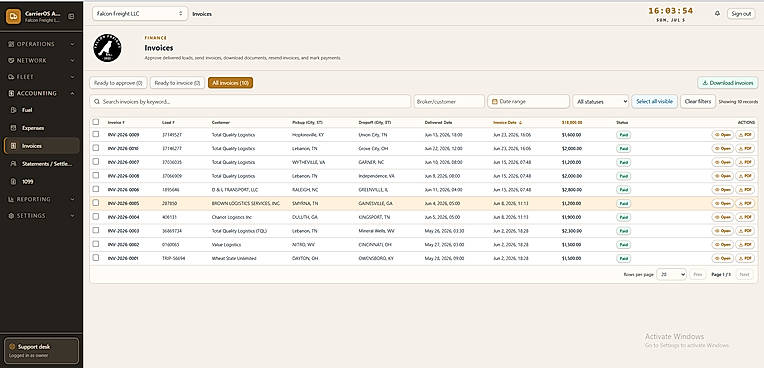Click customer BROWN LOGISTICS SERVICES, INC
The width and height of the screenshot is (764, 368).
tap(246, 203)
